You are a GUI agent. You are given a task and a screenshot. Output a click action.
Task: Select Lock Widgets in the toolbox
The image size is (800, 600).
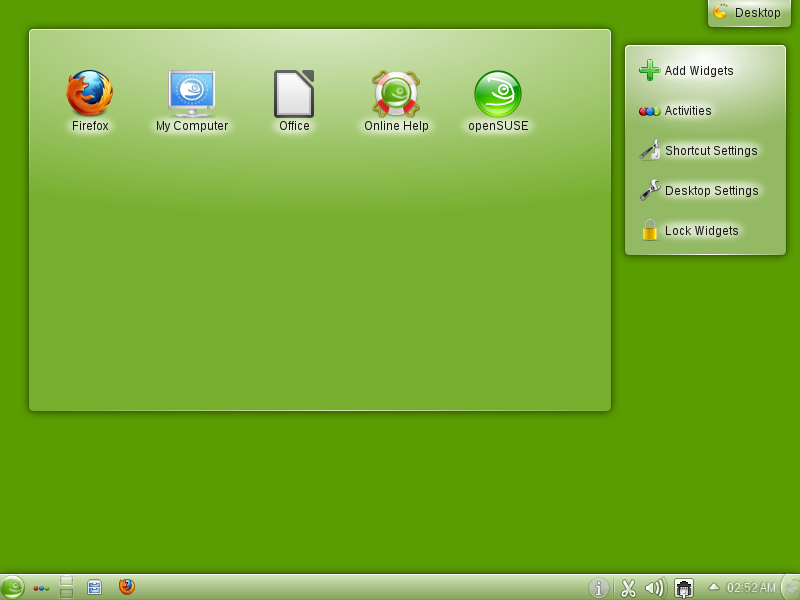[x=689, y=231]
